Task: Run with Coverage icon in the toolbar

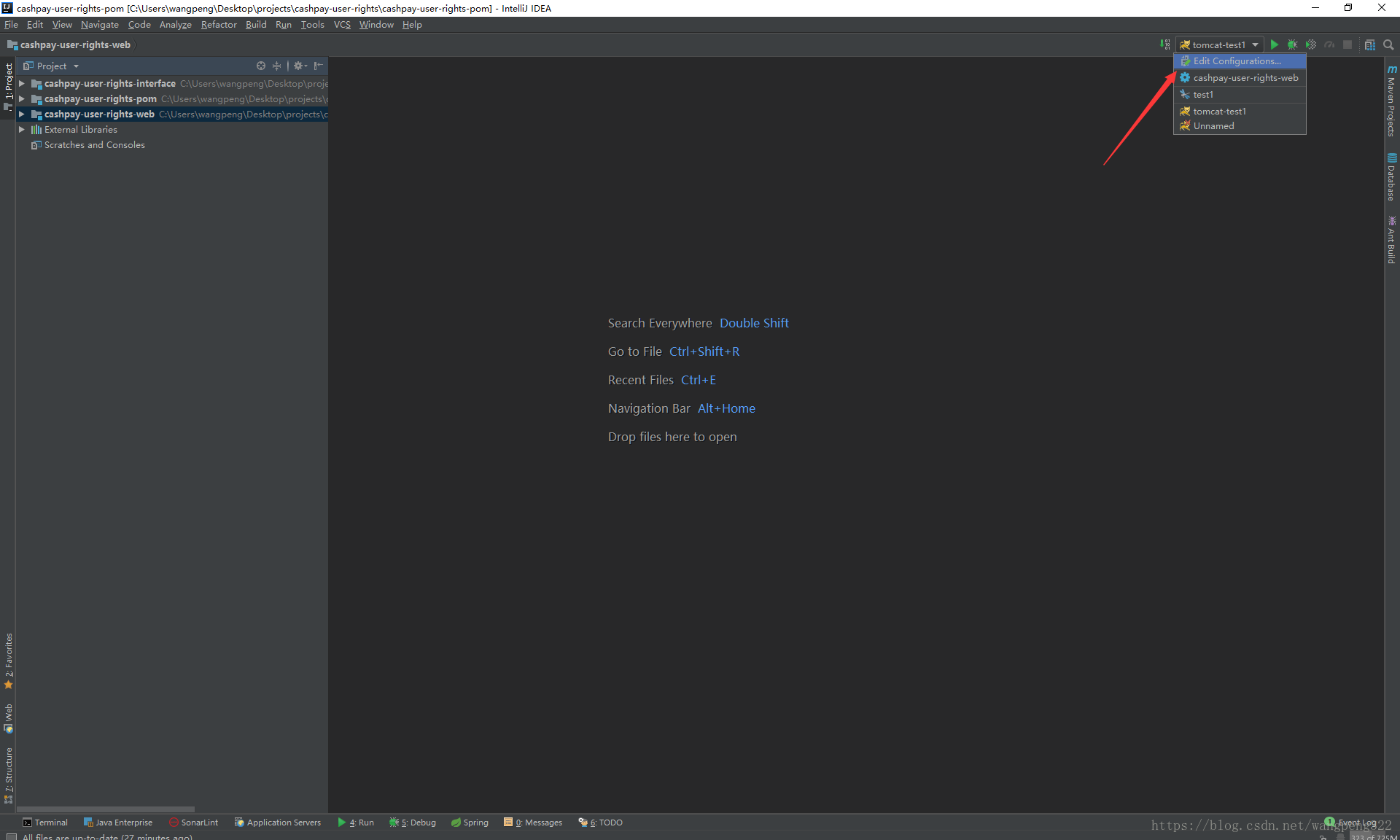Action: click(1310, 45)
